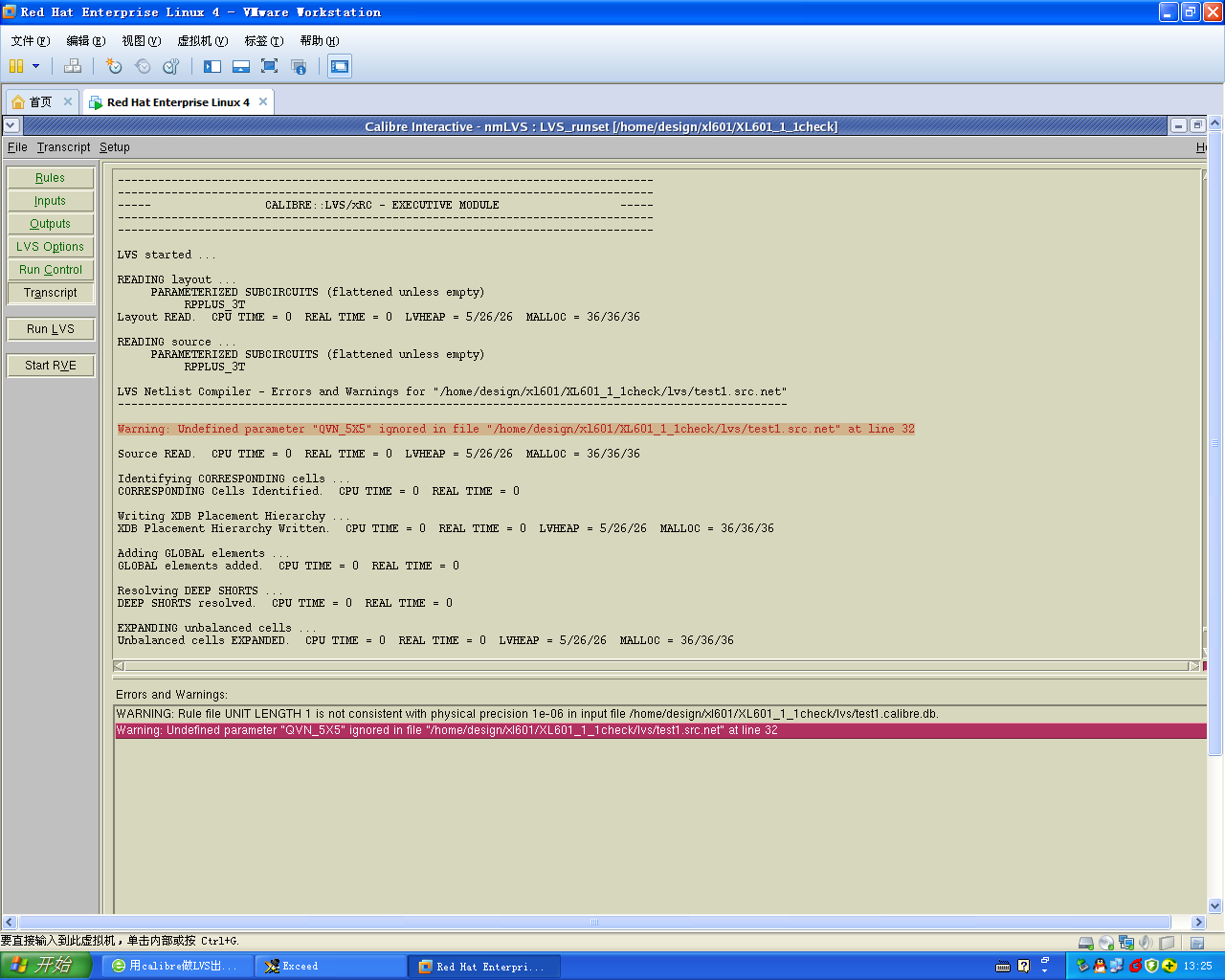Screen dimensions: 1225x980
Task: Take a VM snapshot with the clock-star icon
Action: (114, 66)
